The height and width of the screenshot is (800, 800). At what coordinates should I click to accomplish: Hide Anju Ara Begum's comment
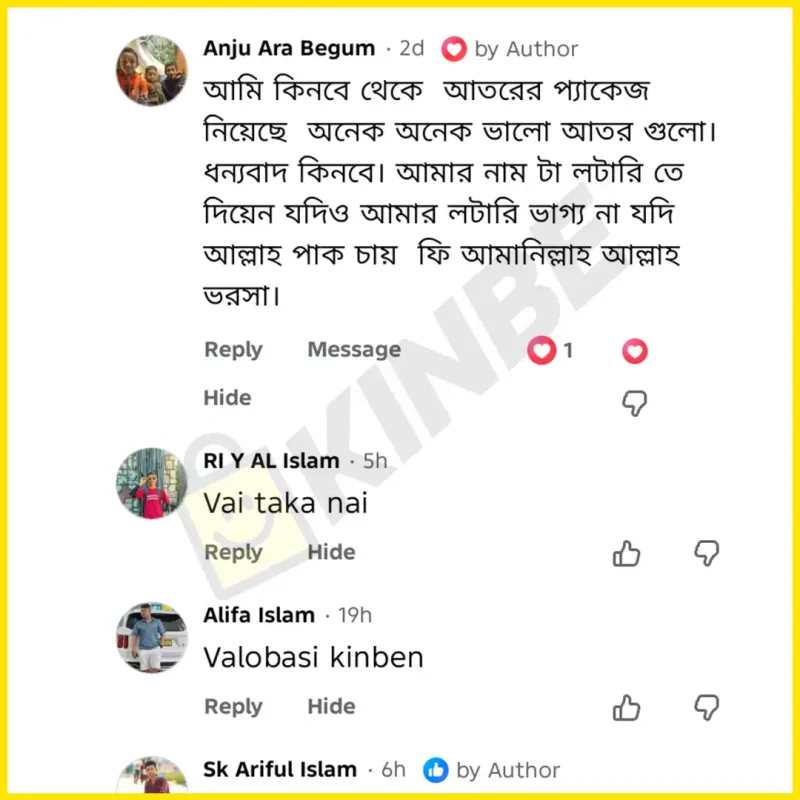[228, 397]
